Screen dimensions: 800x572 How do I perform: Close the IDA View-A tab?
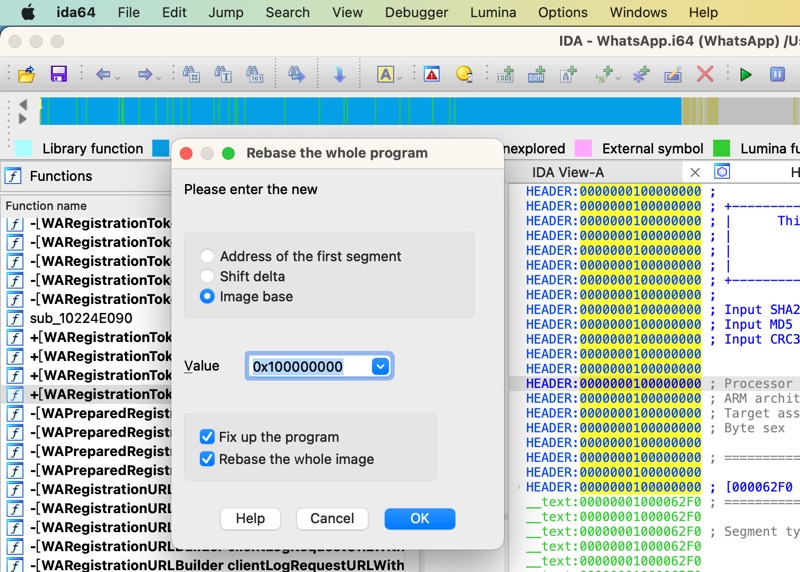(695, 172)
